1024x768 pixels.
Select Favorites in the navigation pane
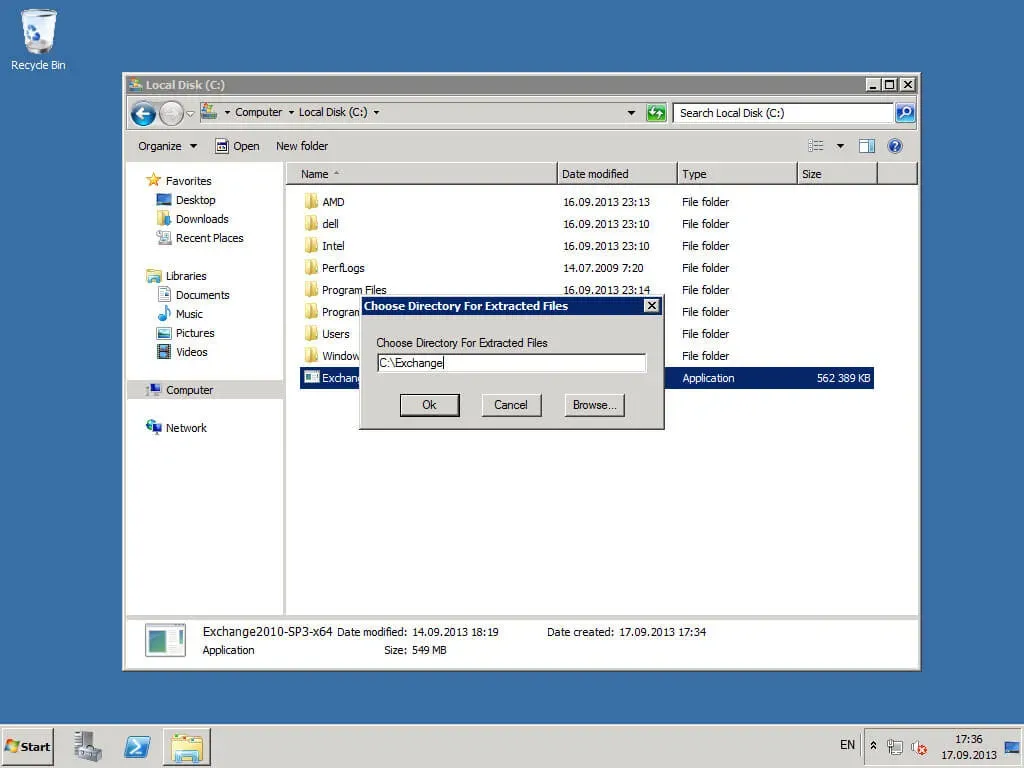pos(188,181)
